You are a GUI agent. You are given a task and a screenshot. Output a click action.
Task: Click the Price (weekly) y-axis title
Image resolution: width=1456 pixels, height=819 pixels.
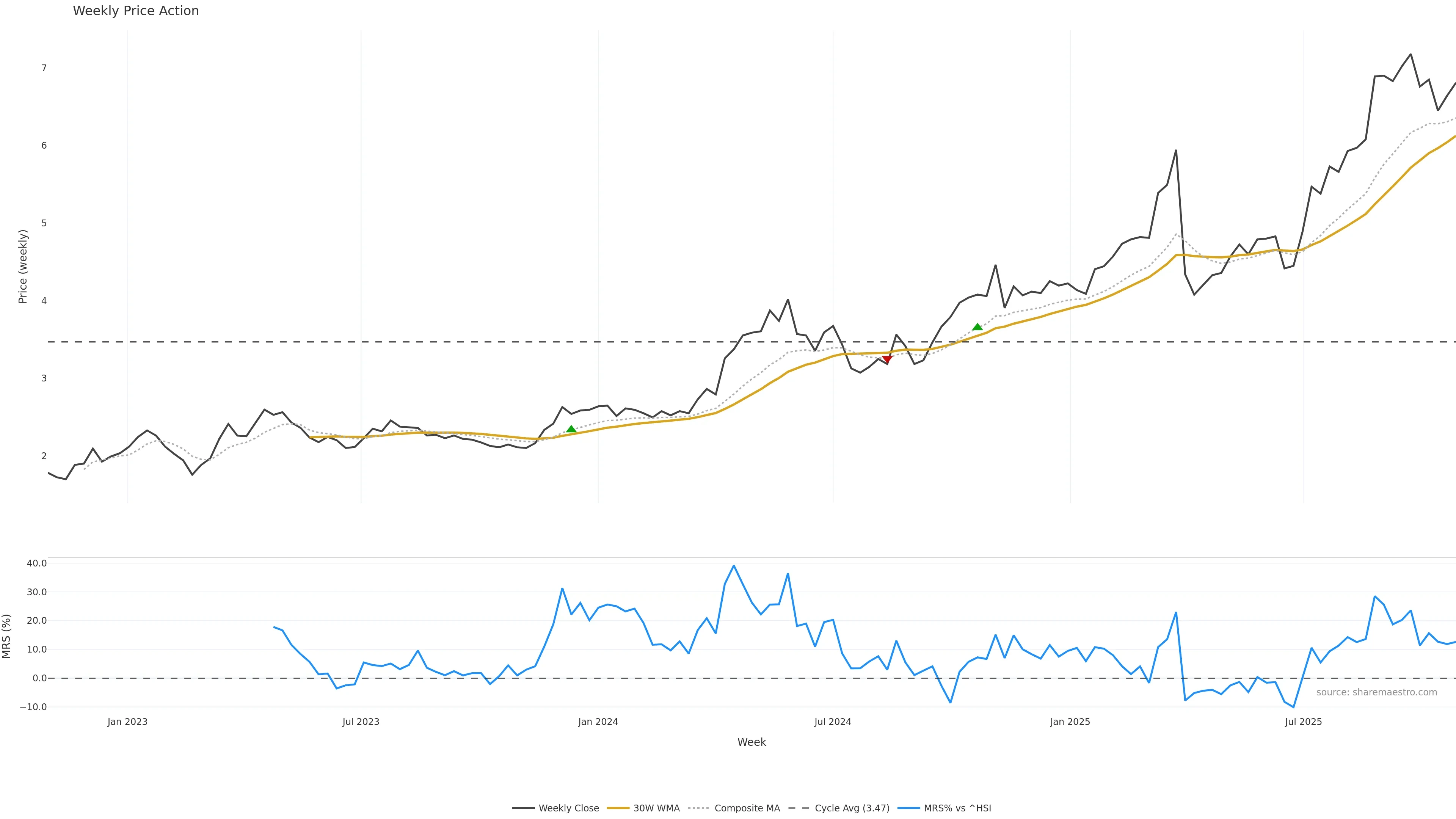tap(23, 266)
